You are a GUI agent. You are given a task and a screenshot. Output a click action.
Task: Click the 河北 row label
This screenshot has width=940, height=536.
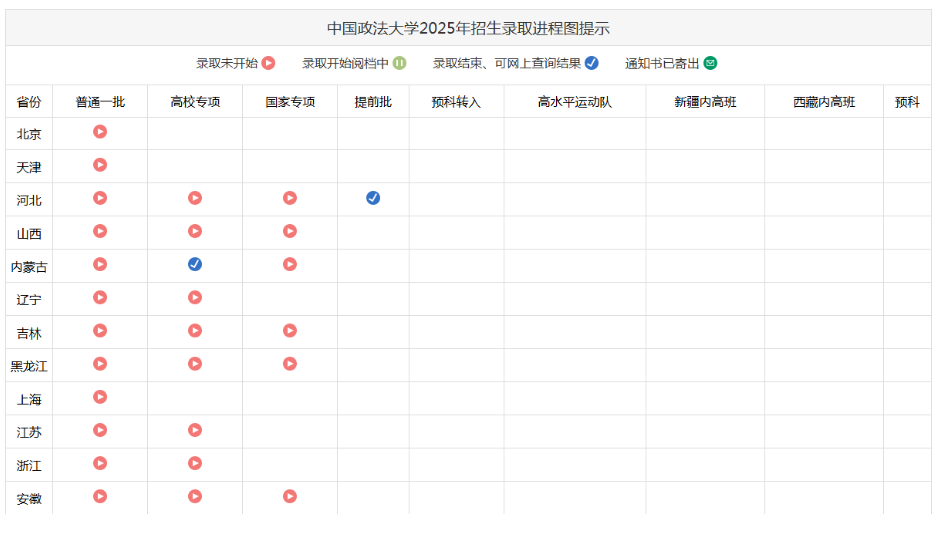(x=29, y=200)
